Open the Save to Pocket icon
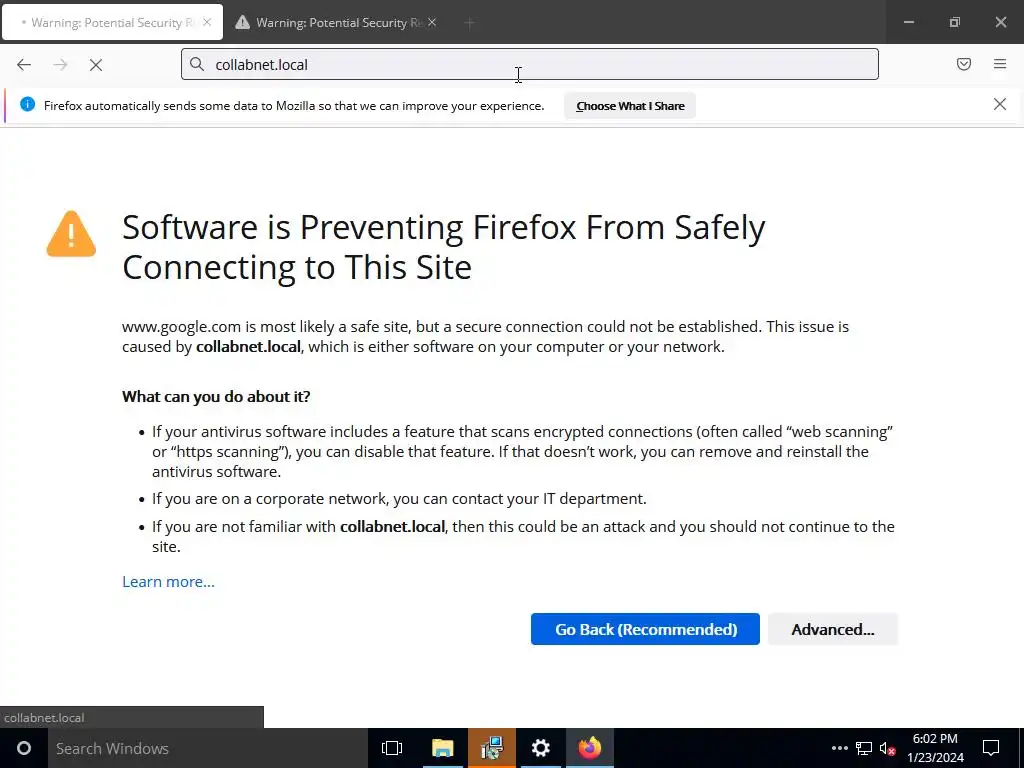Screen dimensions: 1024x768 tap(964, 64)
